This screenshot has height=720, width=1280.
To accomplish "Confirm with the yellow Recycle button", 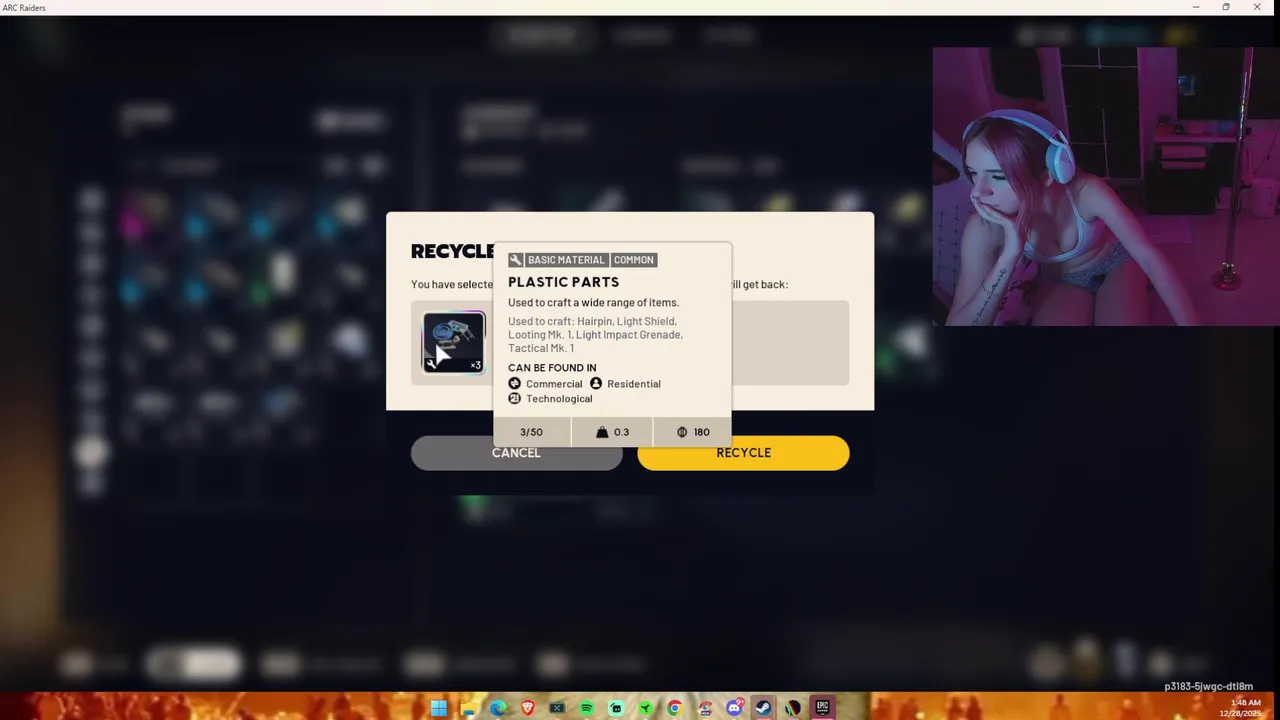I will click(x=743, y=453).
